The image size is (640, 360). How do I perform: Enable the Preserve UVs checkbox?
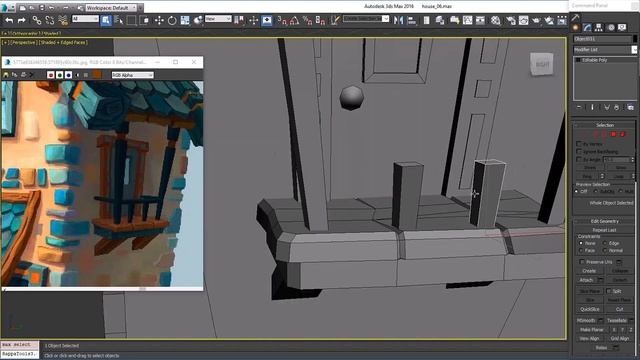582,262
